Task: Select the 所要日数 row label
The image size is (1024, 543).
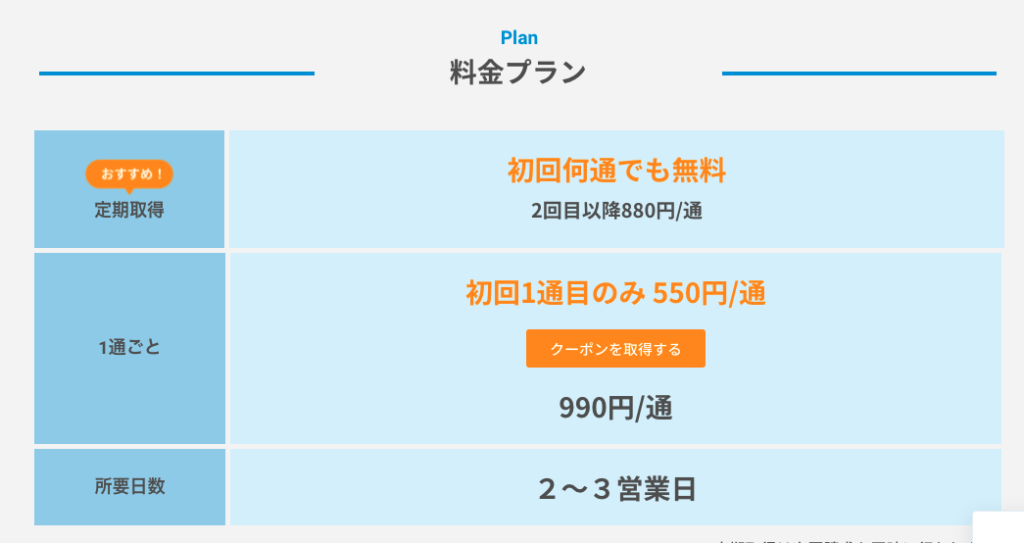Action: (x=129, y=487)
